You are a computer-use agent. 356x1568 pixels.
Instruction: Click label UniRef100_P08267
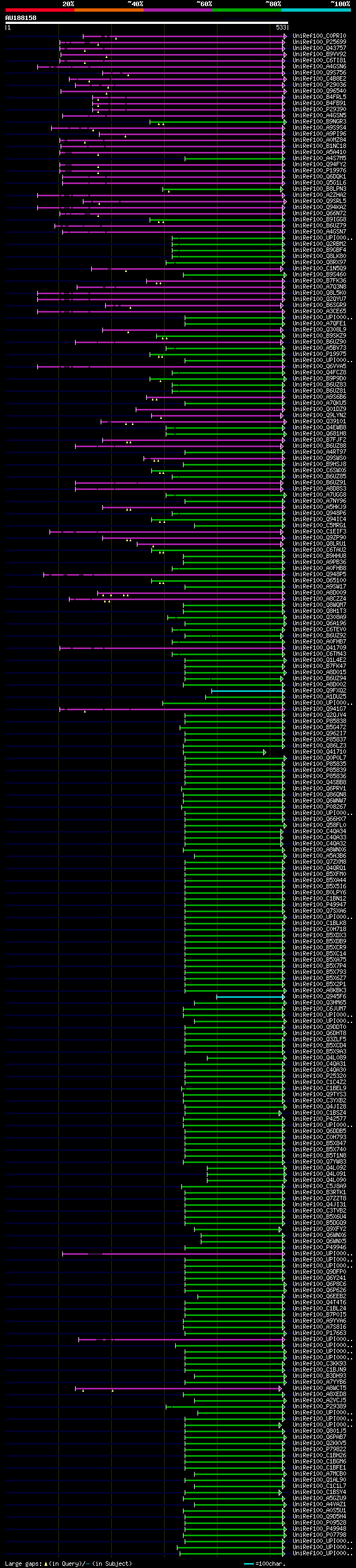[x=319, y=807]
